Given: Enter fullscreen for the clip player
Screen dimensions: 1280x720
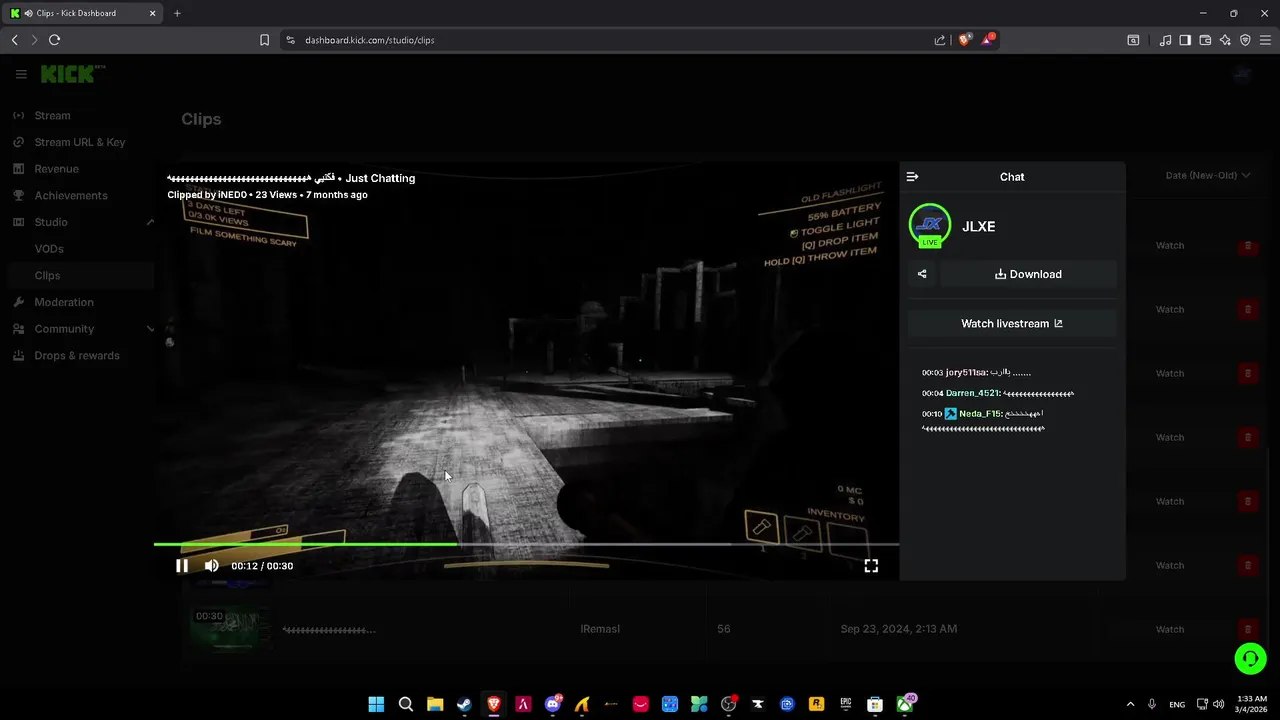Looking at the screenshot, I should (x=871, y=566).
